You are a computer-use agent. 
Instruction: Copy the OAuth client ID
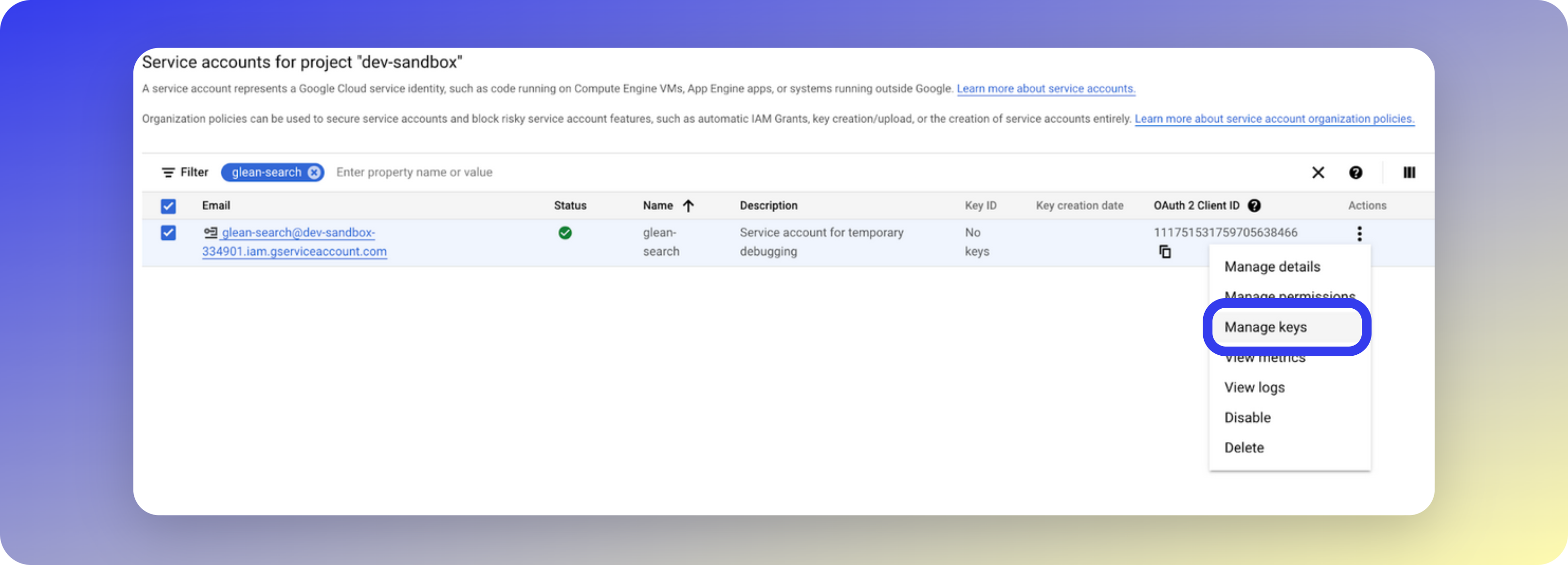click(x=1164, y=251)
